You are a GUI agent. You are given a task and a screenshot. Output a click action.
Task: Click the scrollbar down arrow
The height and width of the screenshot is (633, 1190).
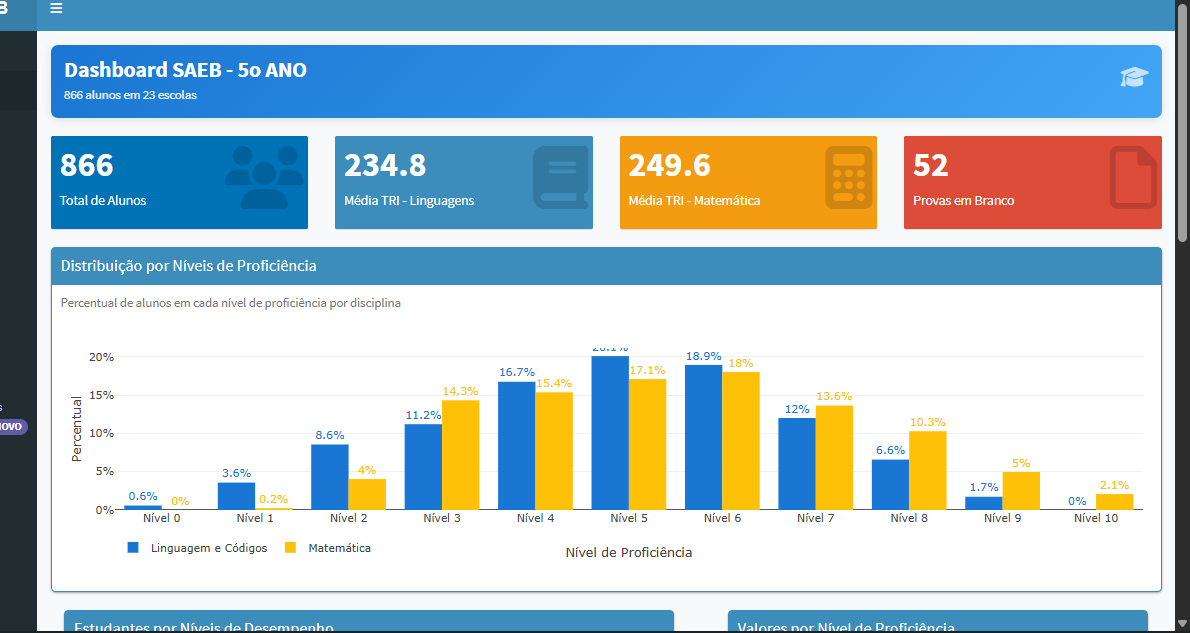click(1182, 625)
